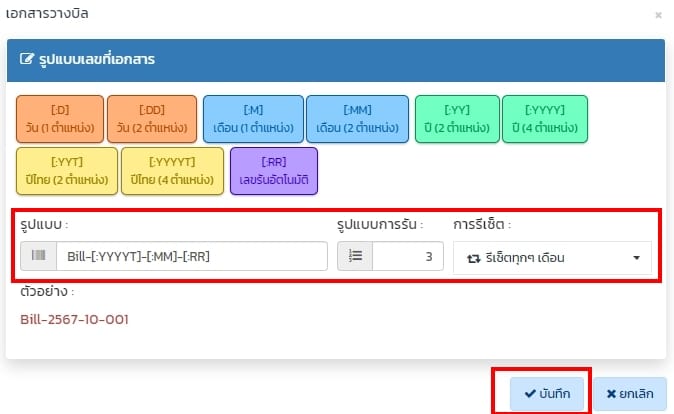The width and height of the screenshot is (674, 414).
Task: Close the dialog with the X icon
Action: click(x=657, y=15)
